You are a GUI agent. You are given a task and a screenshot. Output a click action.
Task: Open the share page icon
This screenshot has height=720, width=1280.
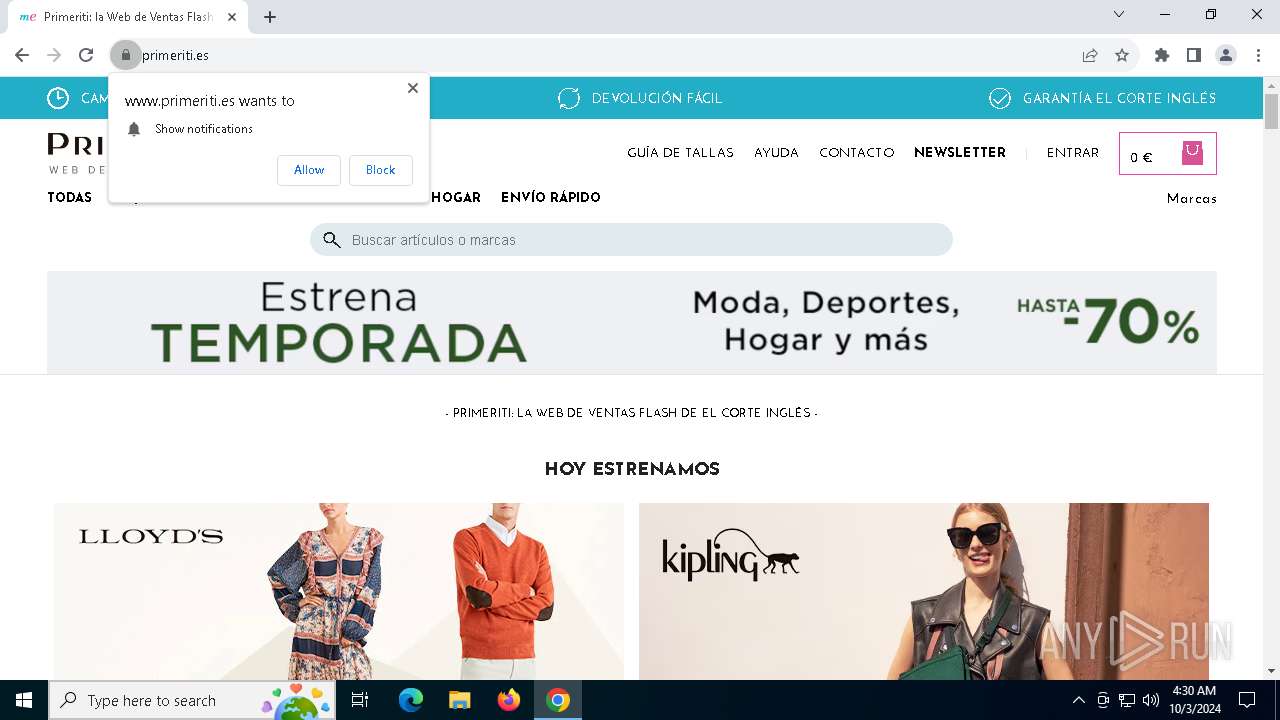(1090, 55)
